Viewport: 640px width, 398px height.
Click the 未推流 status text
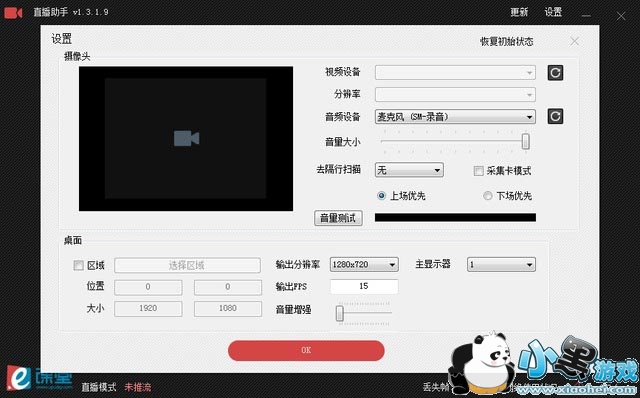138,387
